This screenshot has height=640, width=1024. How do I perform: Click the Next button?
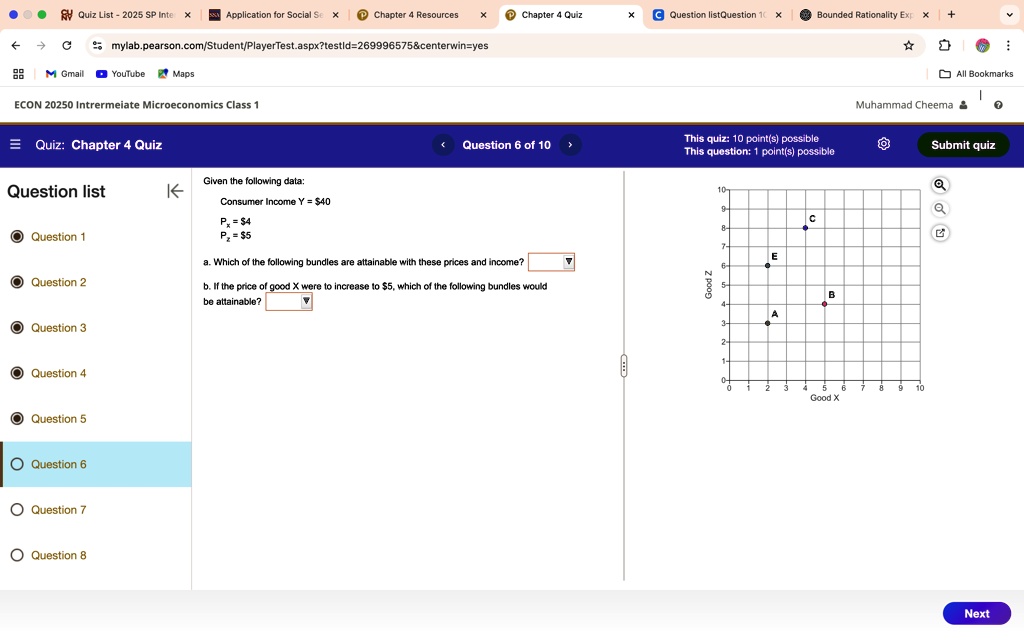[x=977, y=613]
